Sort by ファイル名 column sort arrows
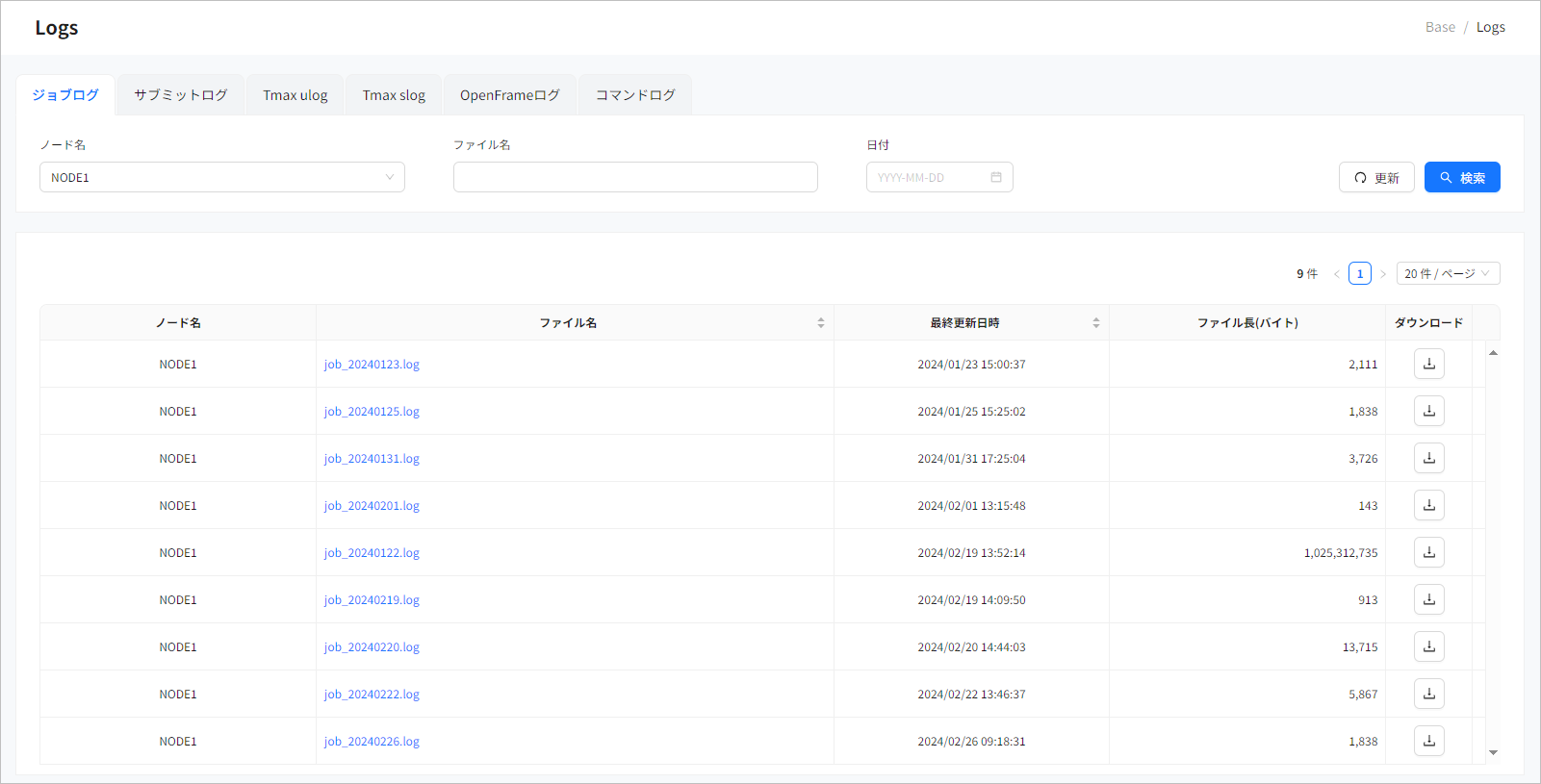 820,323
